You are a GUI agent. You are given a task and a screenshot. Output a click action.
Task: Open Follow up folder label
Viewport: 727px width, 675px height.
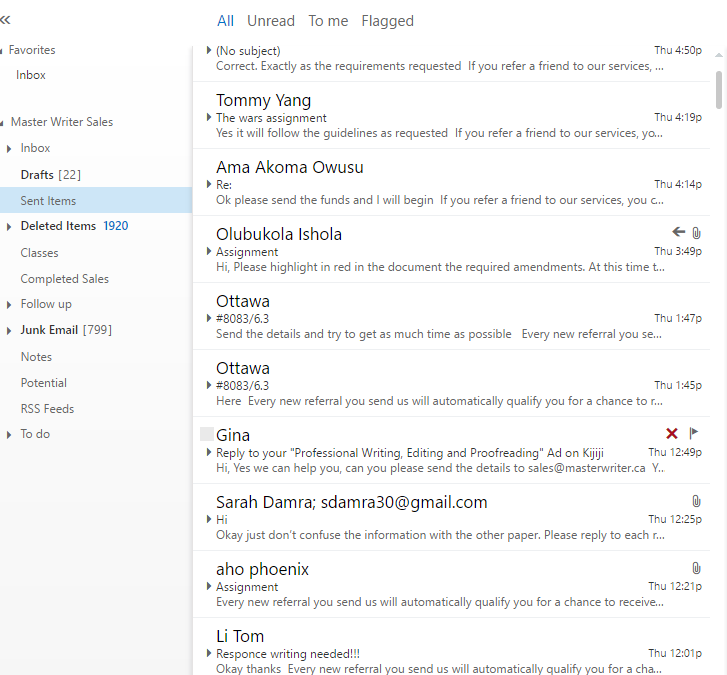coord(46,305)
